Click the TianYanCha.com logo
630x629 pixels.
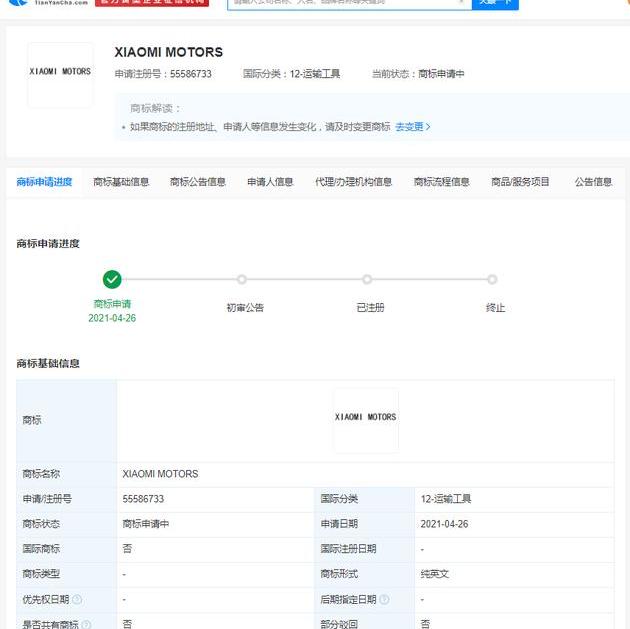[48, 2]
